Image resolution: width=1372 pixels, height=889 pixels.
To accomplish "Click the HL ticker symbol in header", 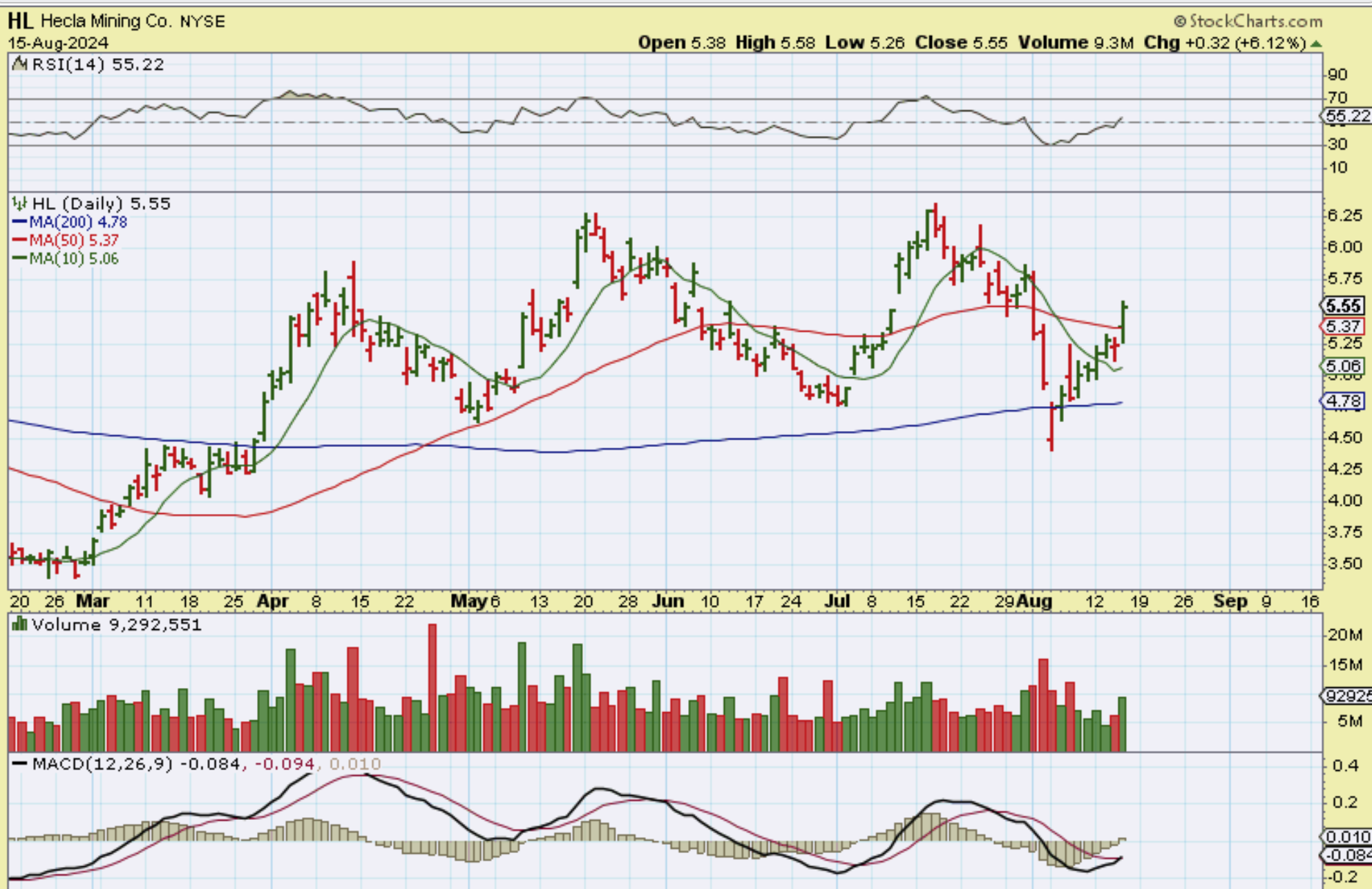I will 20,21.
